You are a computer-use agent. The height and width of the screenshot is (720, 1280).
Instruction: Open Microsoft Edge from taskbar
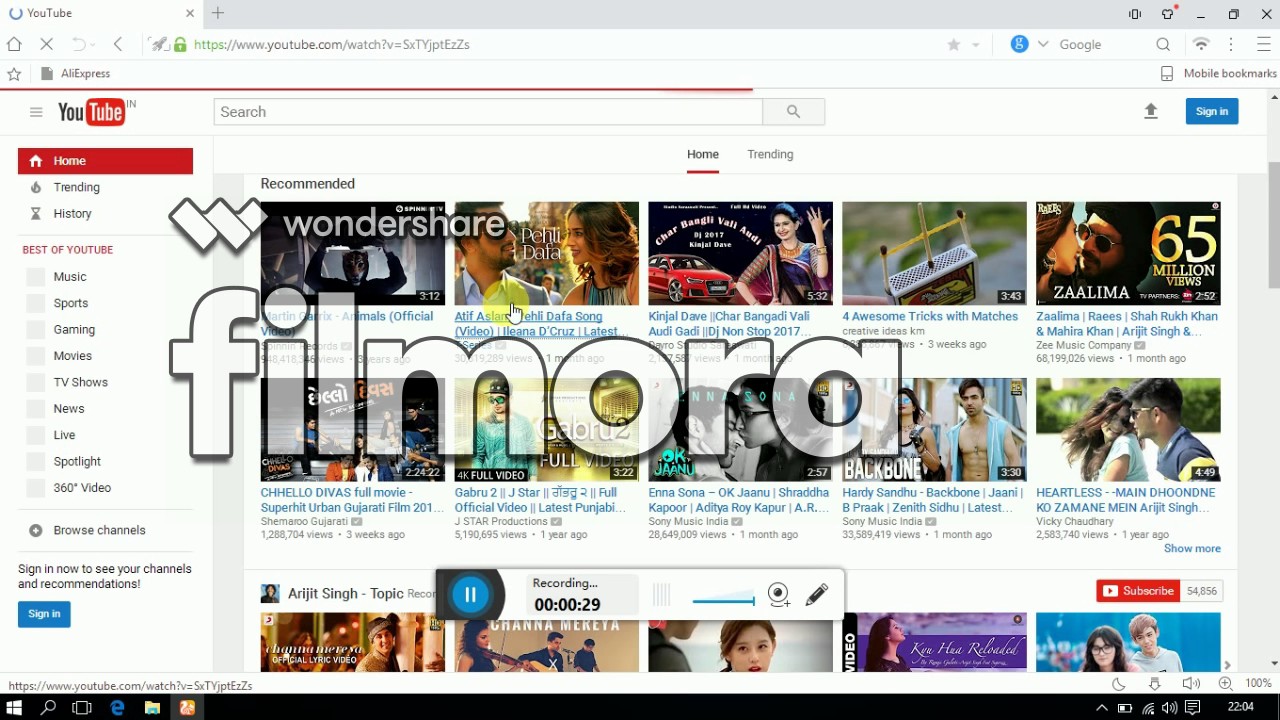[117, 707]
